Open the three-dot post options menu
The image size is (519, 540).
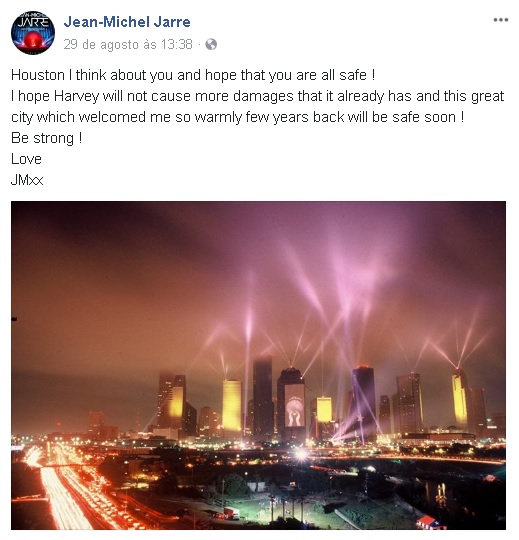point(500,20)
